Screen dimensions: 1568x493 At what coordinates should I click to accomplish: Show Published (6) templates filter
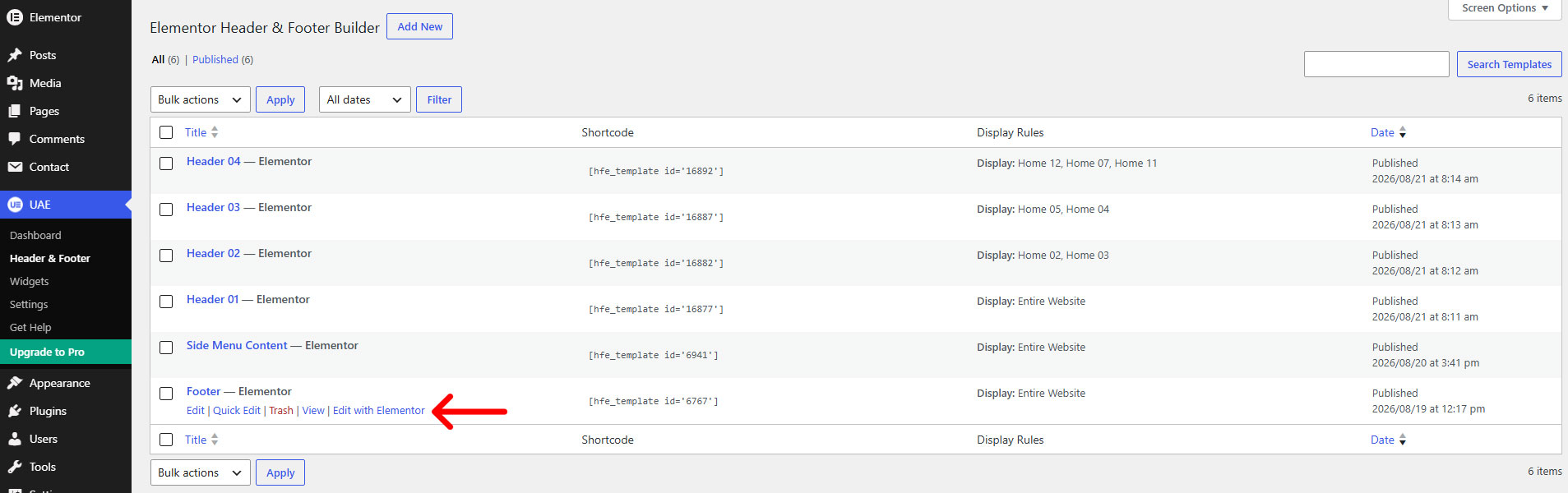(223, 59)
